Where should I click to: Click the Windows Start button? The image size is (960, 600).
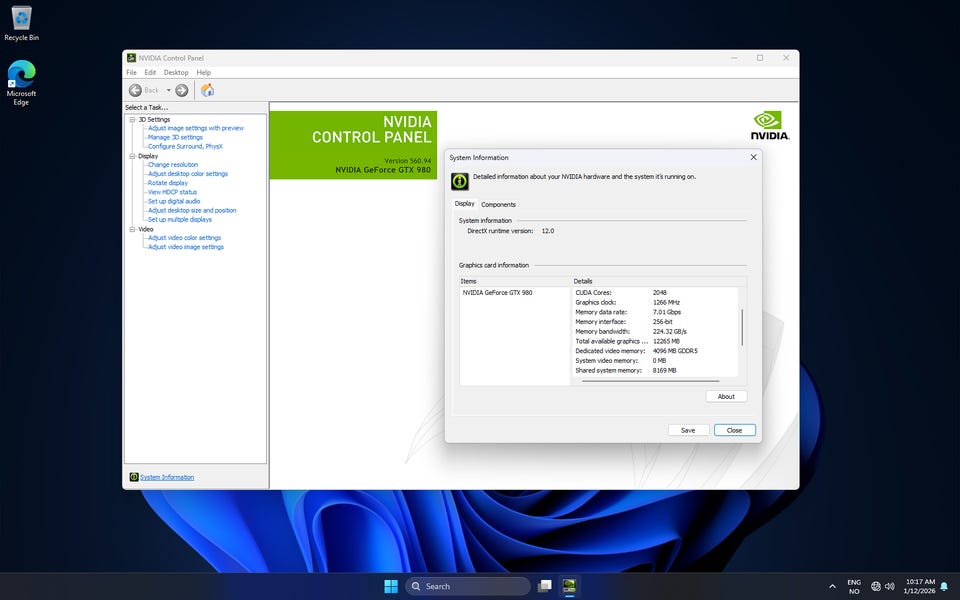pyautogui.click(x=391, y=586)
